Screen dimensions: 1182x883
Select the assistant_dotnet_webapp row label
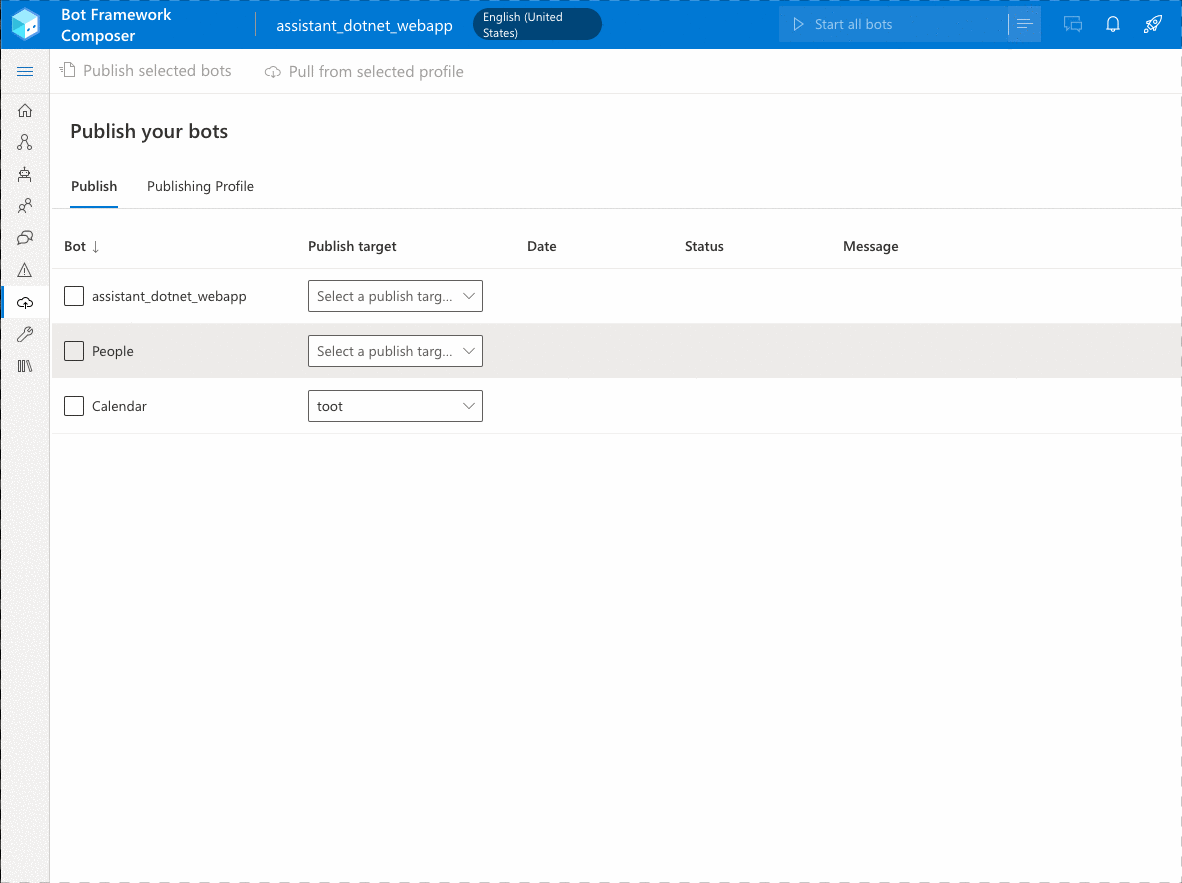click(x=169, y=296)
